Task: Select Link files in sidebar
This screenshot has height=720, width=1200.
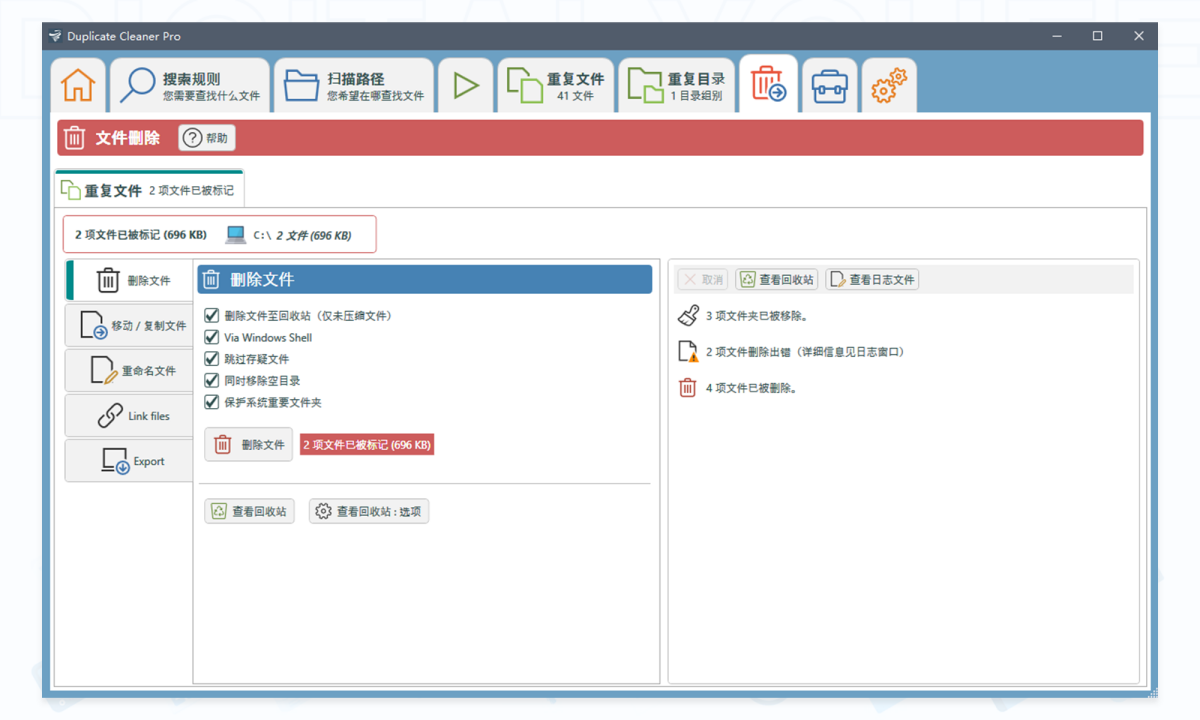Action: tap(130, 416)
